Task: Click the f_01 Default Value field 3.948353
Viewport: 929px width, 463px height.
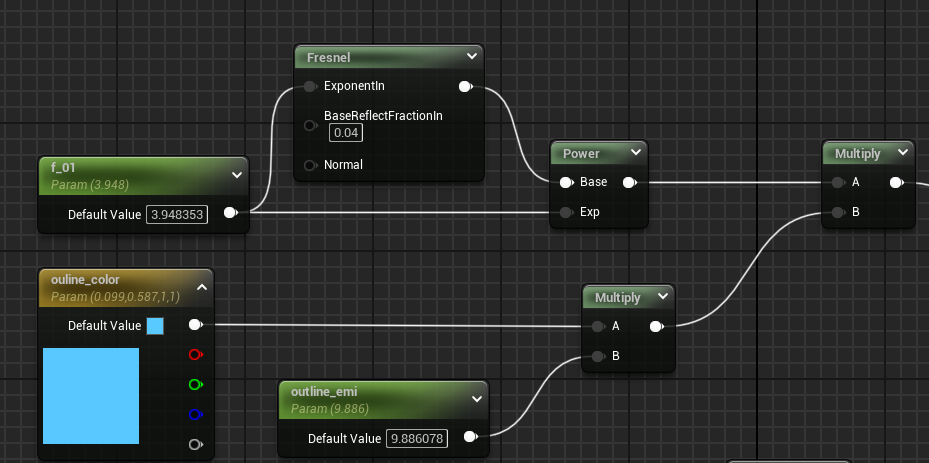Action: coord(177,214)
